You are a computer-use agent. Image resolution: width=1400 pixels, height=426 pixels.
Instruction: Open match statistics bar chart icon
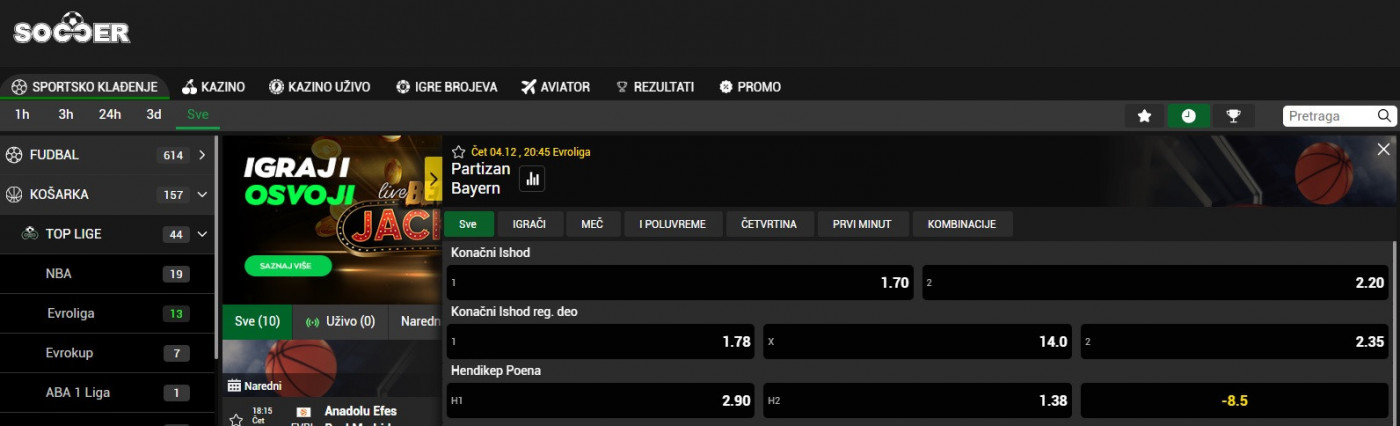coord(532,179)
